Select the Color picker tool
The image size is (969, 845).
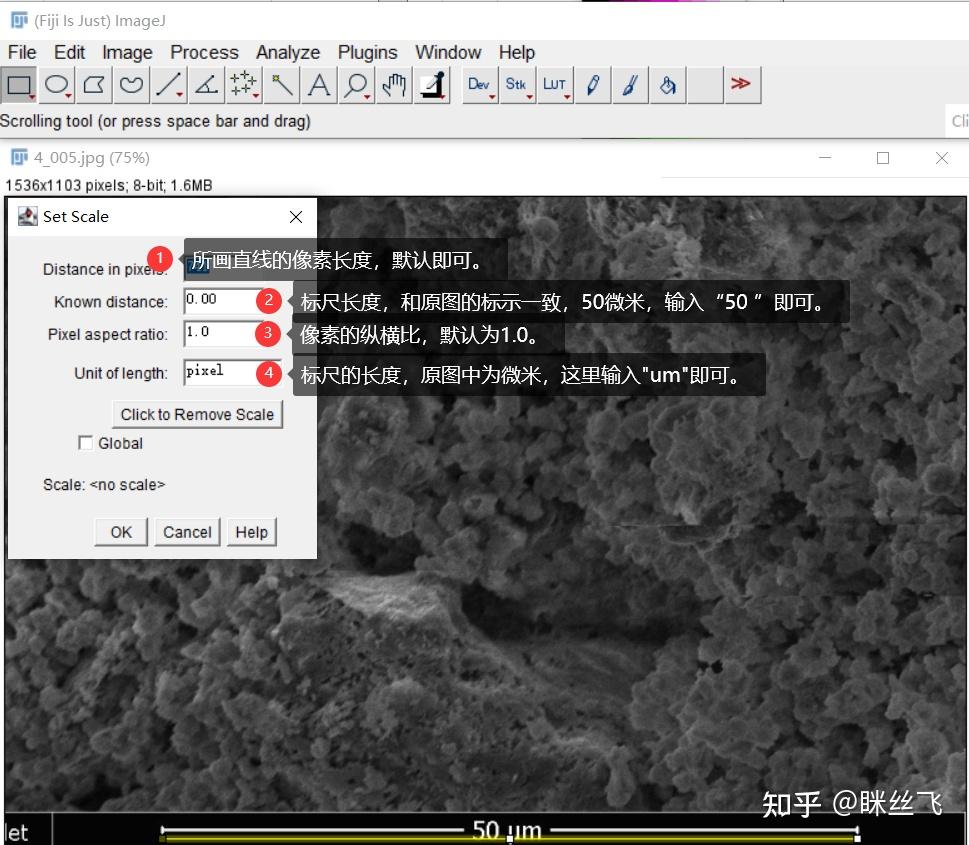click(431, 85)
